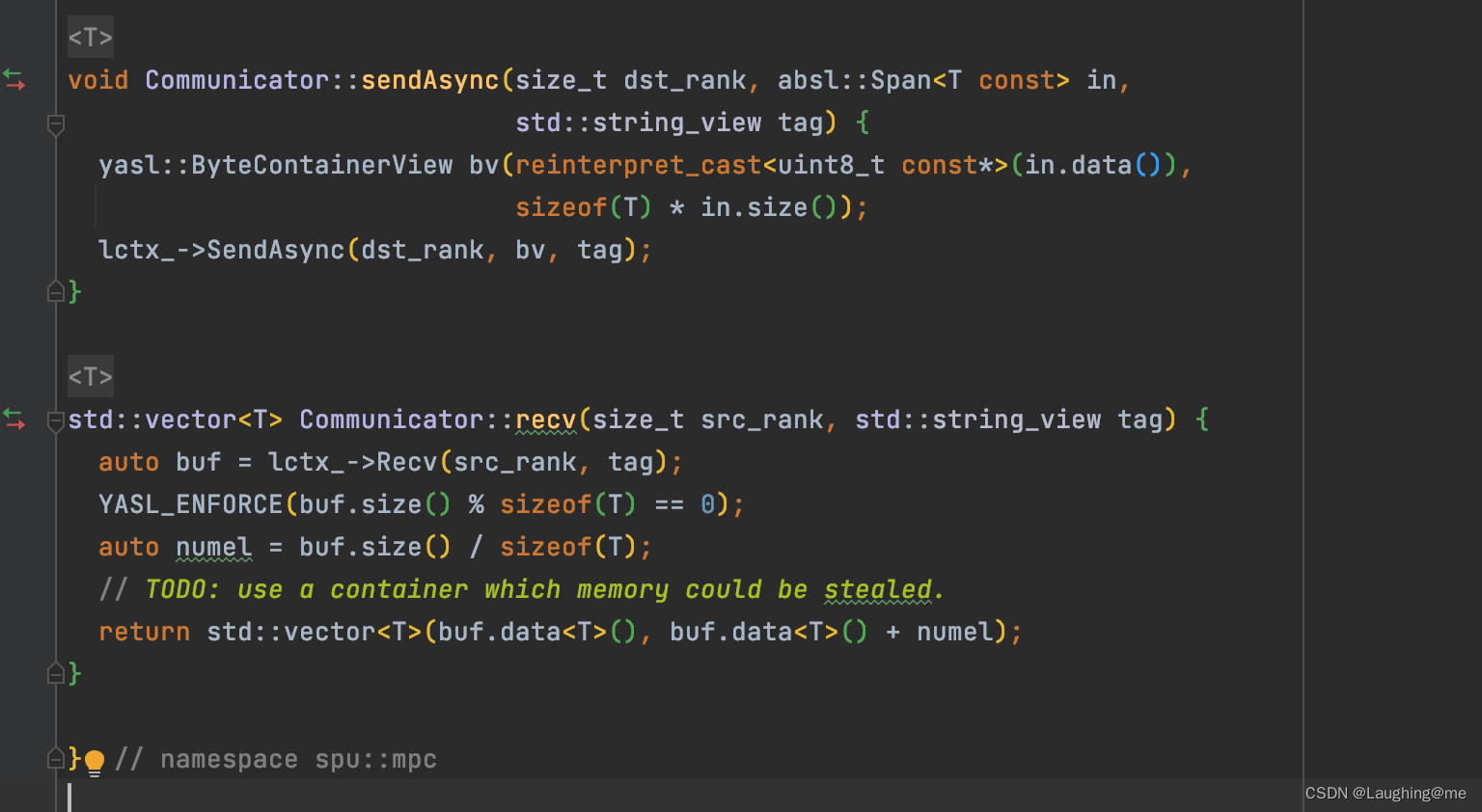Collapse the recv function fold marker

(56, 420)
